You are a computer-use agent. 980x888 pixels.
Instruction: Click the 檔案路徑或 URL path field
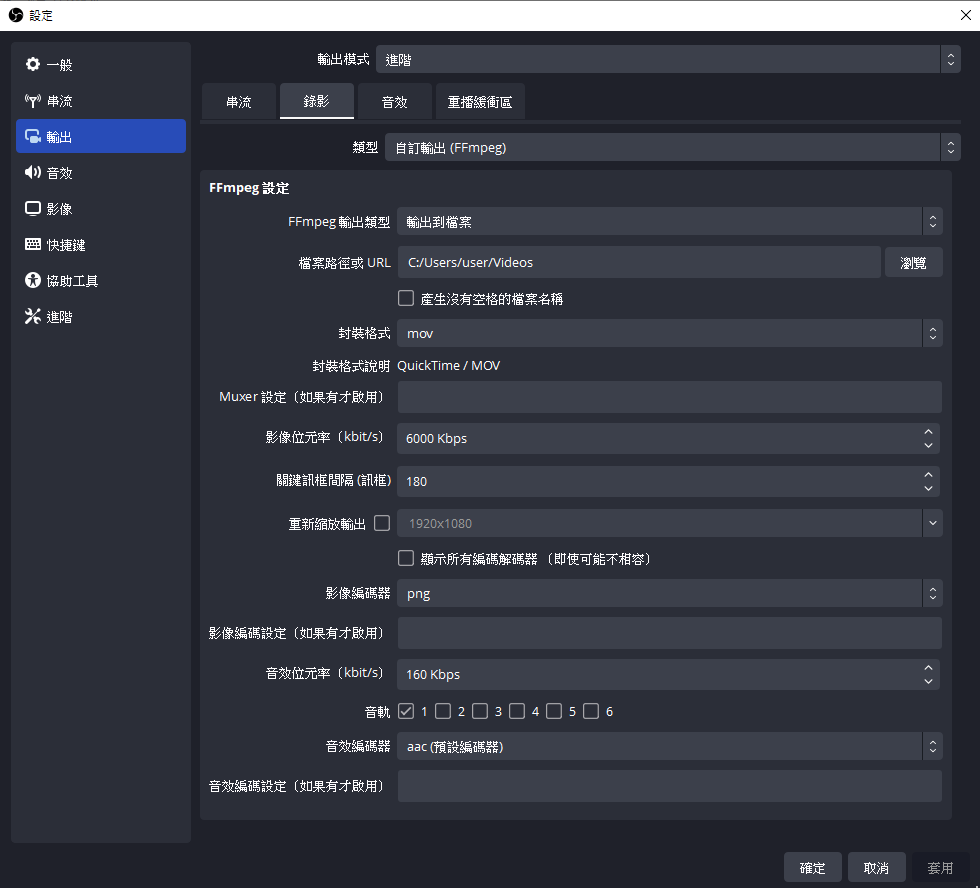639,262
